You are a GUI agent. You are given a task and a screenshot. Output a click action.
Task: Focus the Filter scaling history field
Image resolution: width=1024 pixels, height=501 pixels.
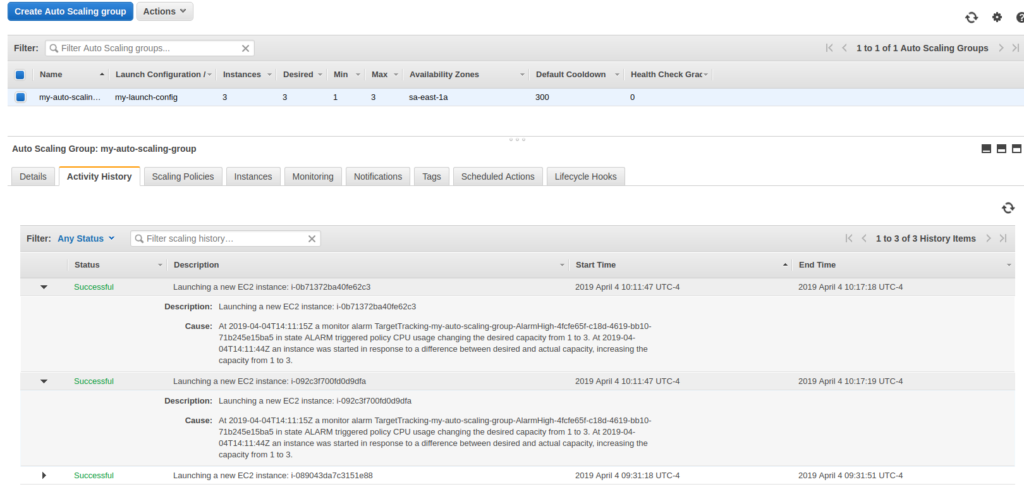click(x=225, y=238)
